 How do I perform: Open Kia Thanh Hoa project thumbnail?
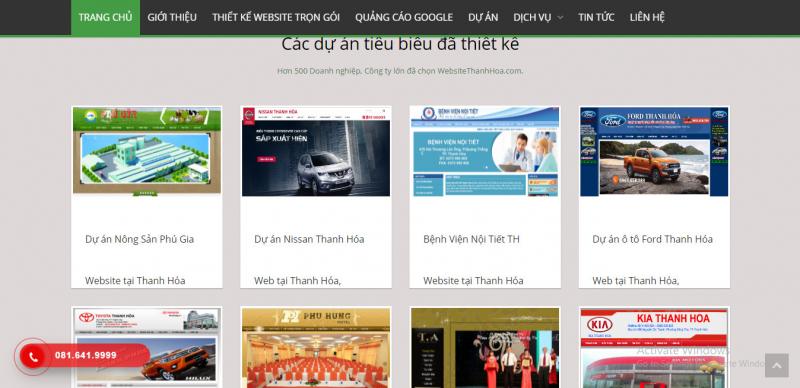(654, 348)
